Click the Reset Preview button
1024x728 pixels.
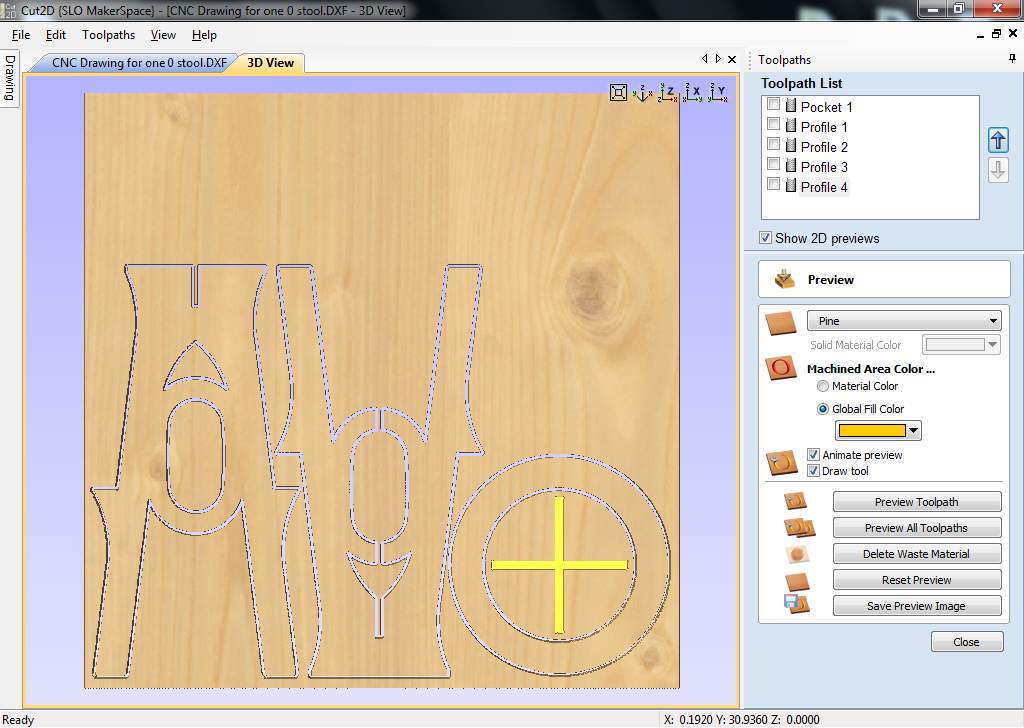(917, 579)
